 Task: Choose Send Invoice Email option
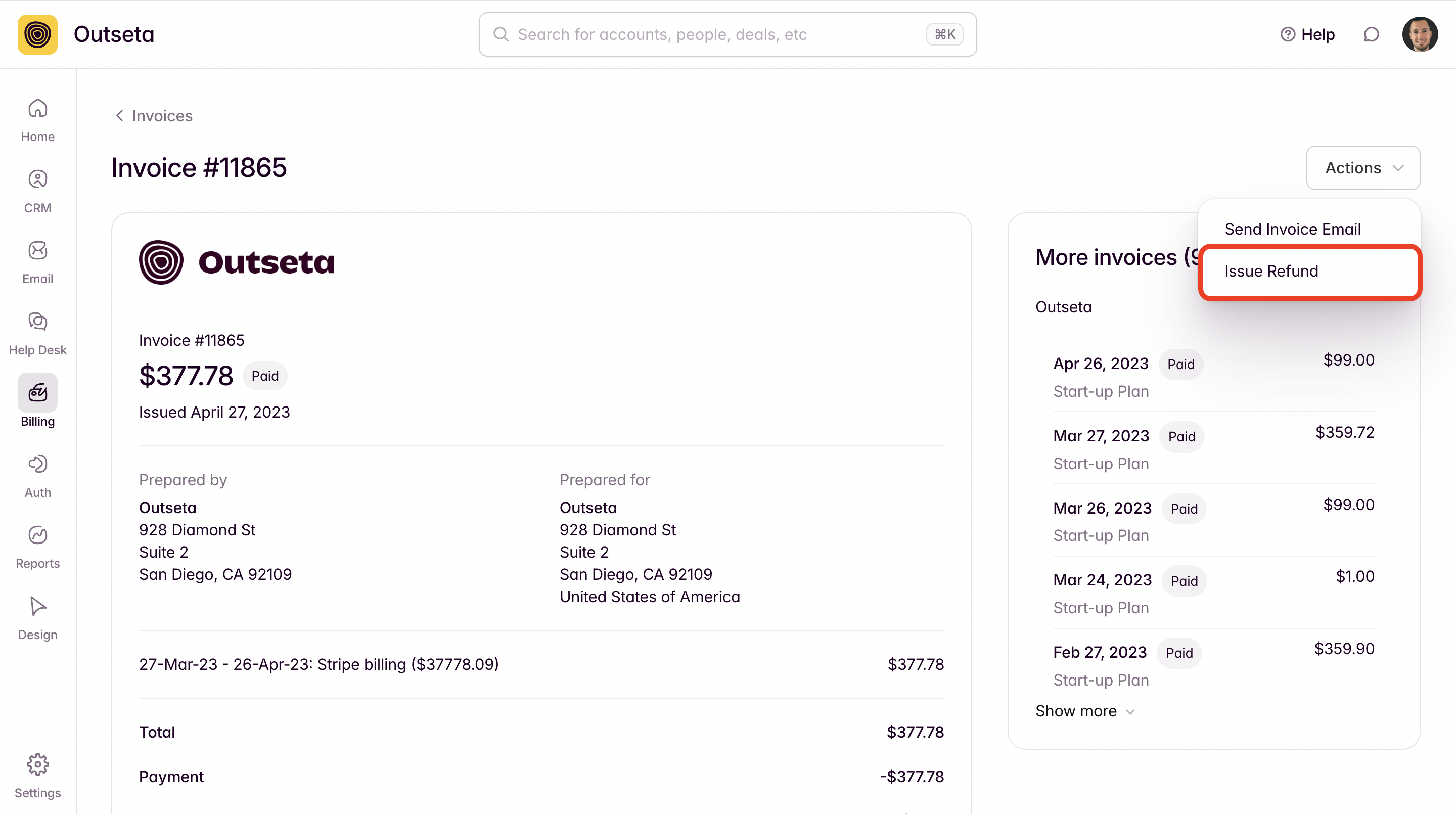pos(1292,229)
